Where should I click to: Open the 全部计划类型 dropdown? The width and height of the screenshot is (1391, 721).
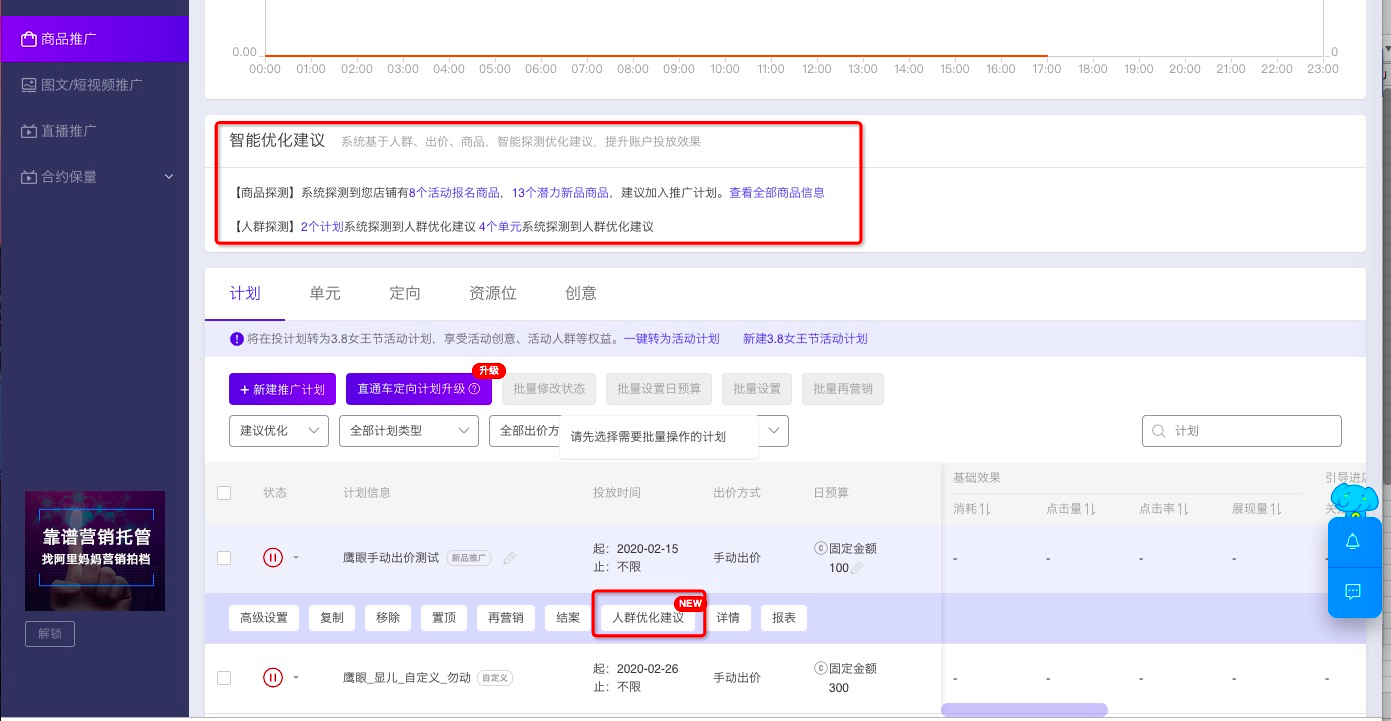(x=408, y=431)
